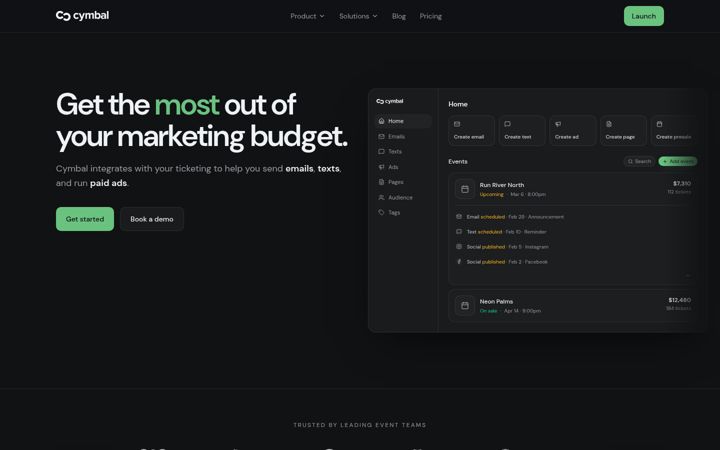Click the Feb 28 Announcement entry text
Screen dimensions: 720x450
pos(536,217)
